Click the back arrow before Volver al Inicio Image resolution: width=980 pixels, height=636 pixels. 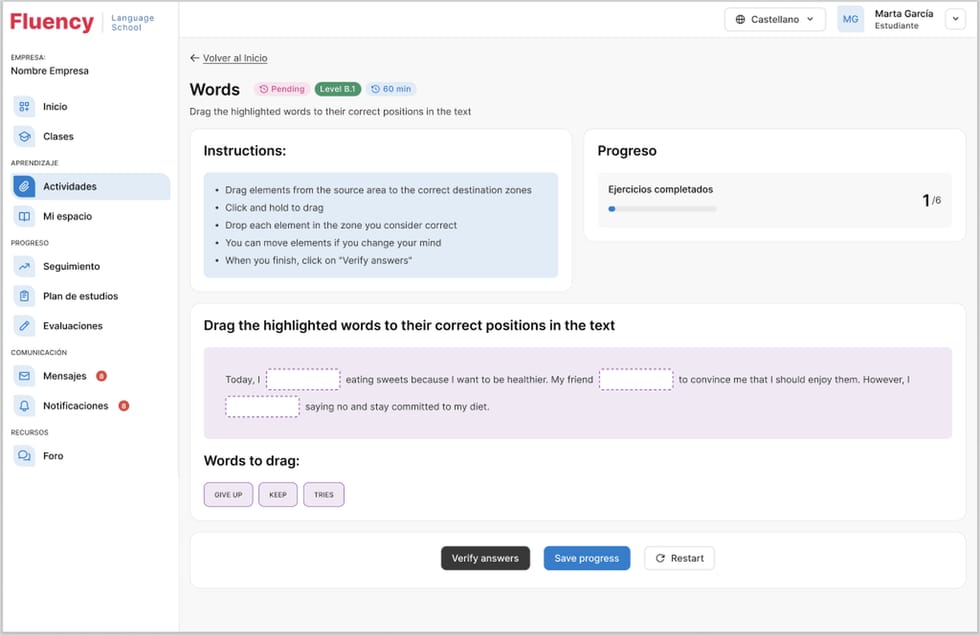194,58
